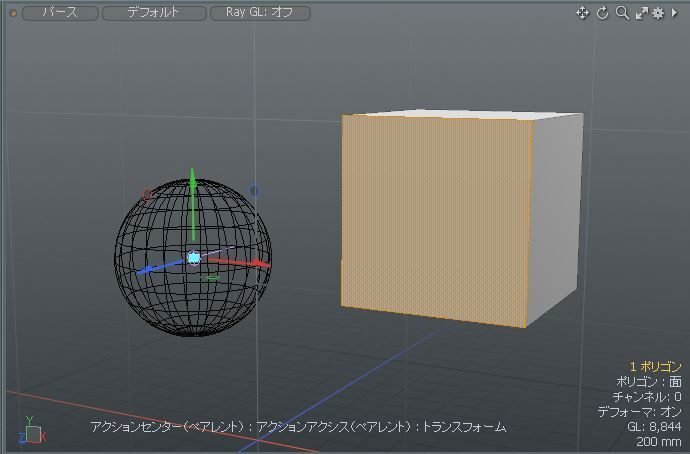The image size is (690, 454).
Task: Click the red X-axis move handle
Action: point(240,263)
